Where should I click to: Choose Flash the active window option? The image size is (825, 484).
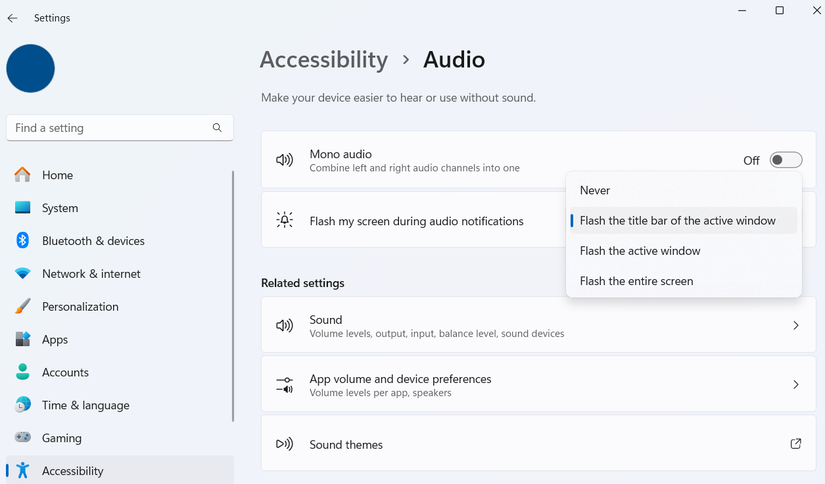640,251
